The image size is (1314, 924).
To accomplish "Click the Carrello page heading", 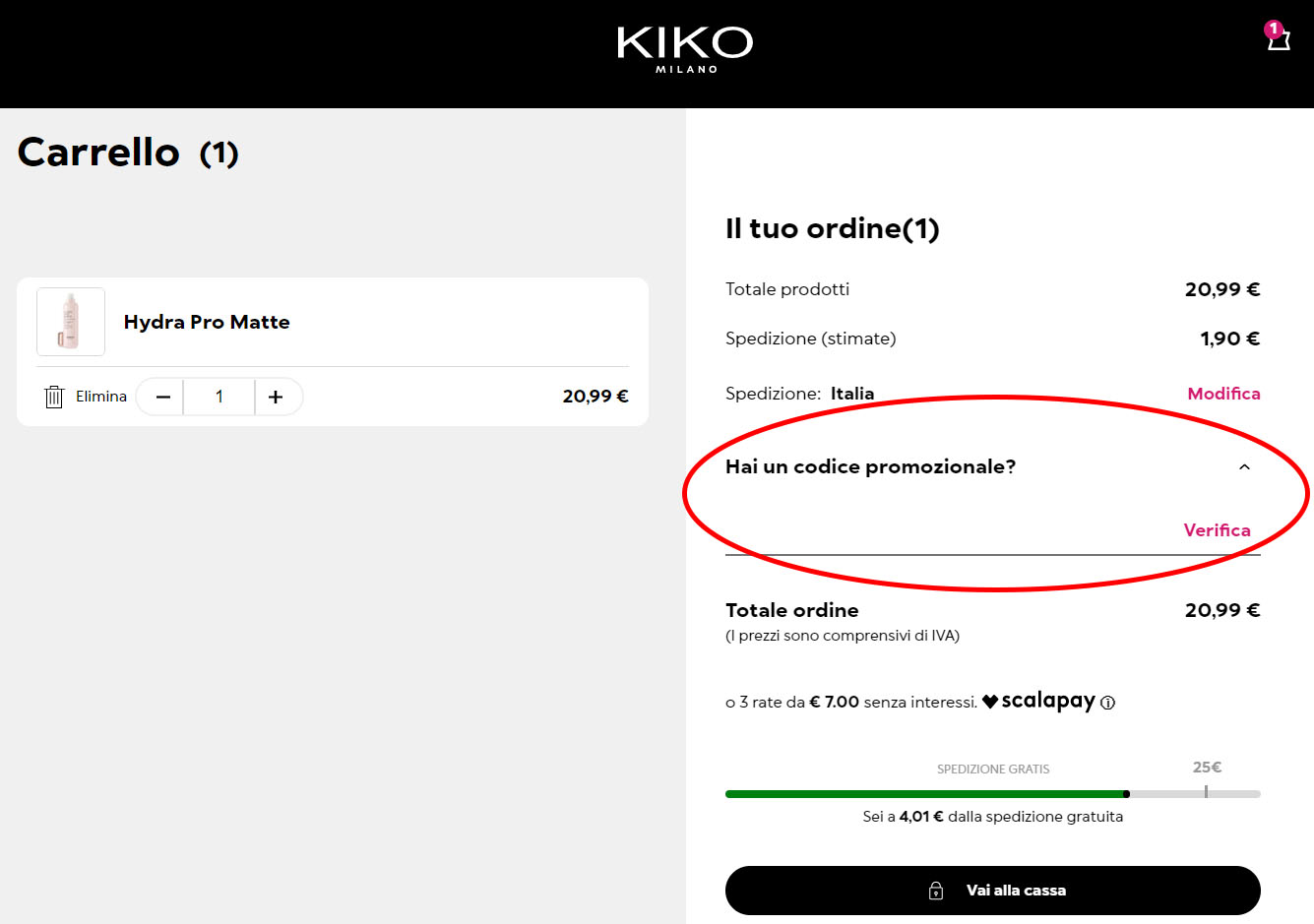I will 98,154.
